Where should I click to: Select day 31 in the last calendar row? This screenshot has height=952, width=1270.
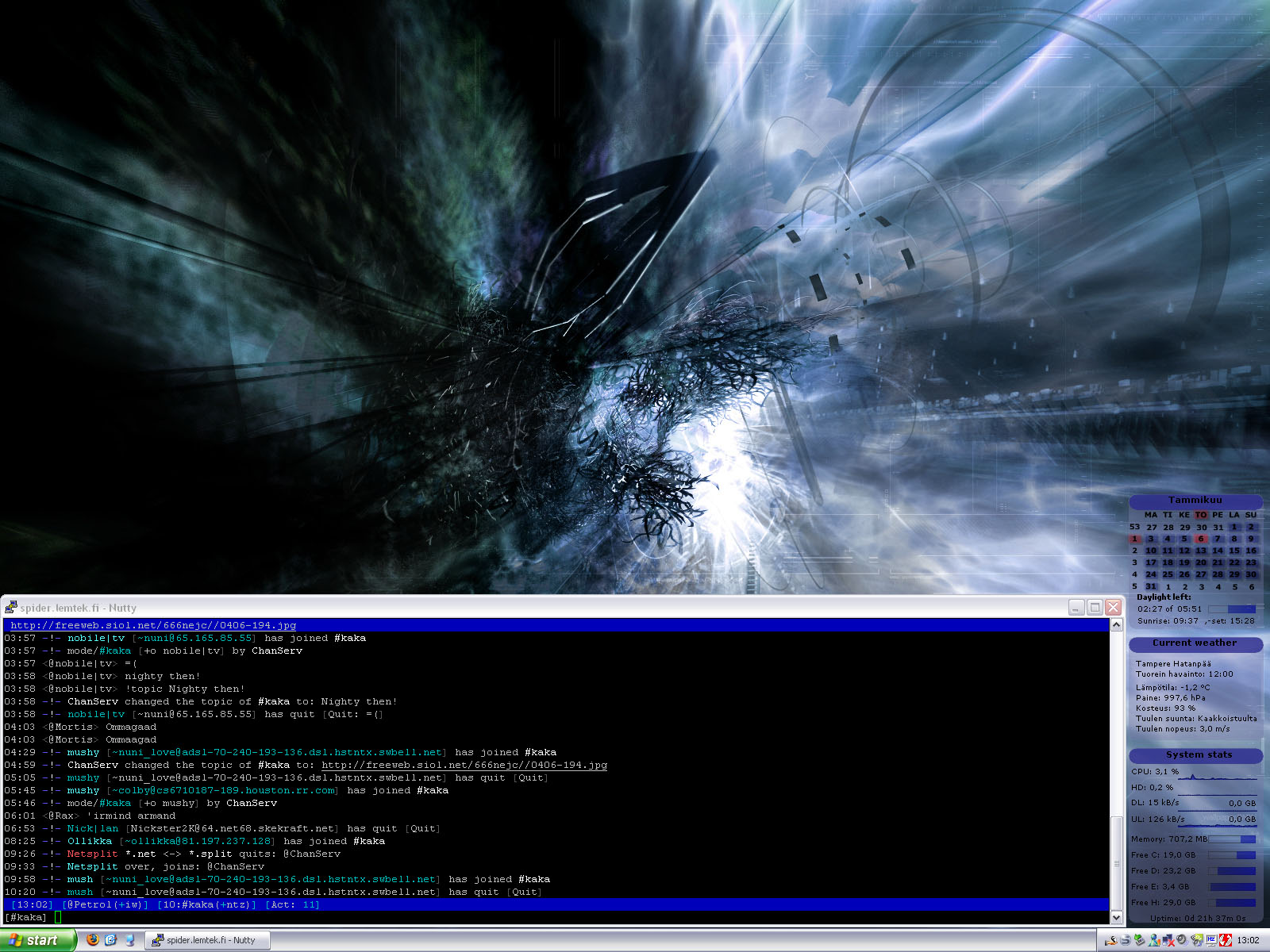(1151, 586)
